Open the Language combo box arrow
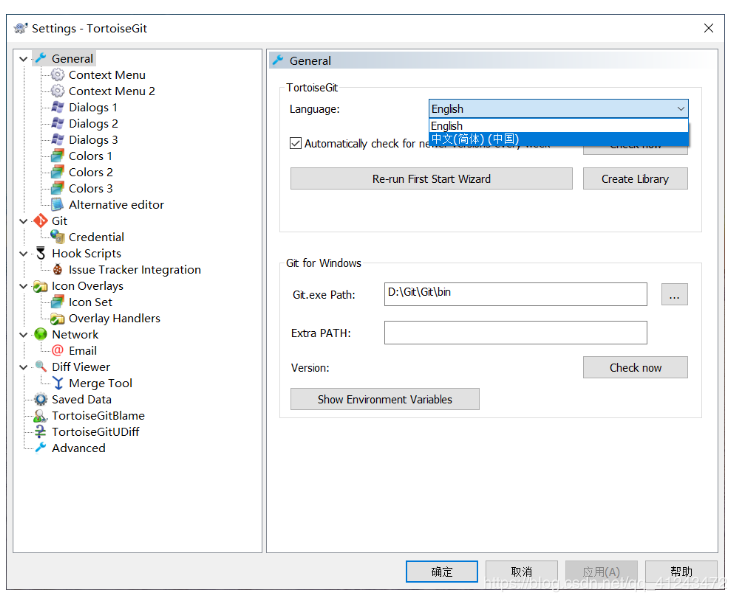The height and width of the screenshot is (602, 737). tap(681, 109)
